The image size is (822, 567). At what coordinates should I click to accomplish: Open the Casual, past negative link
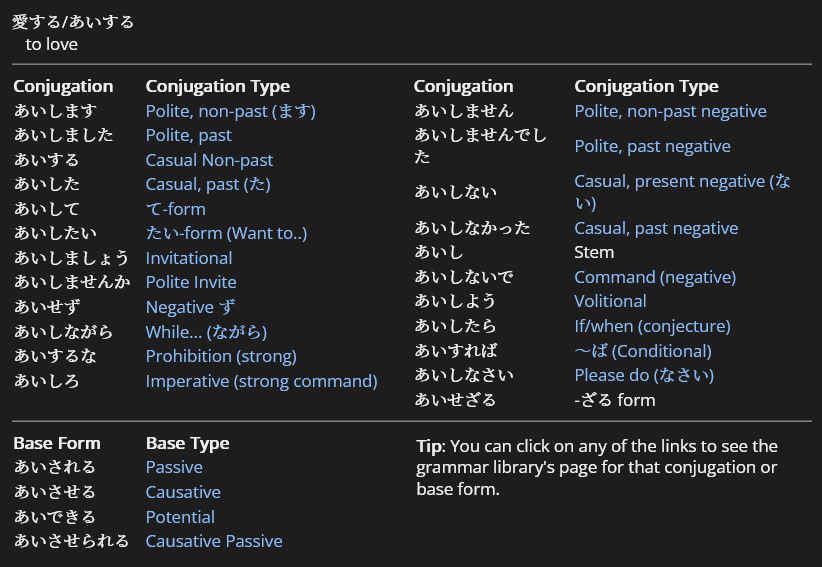coord(656,228)
